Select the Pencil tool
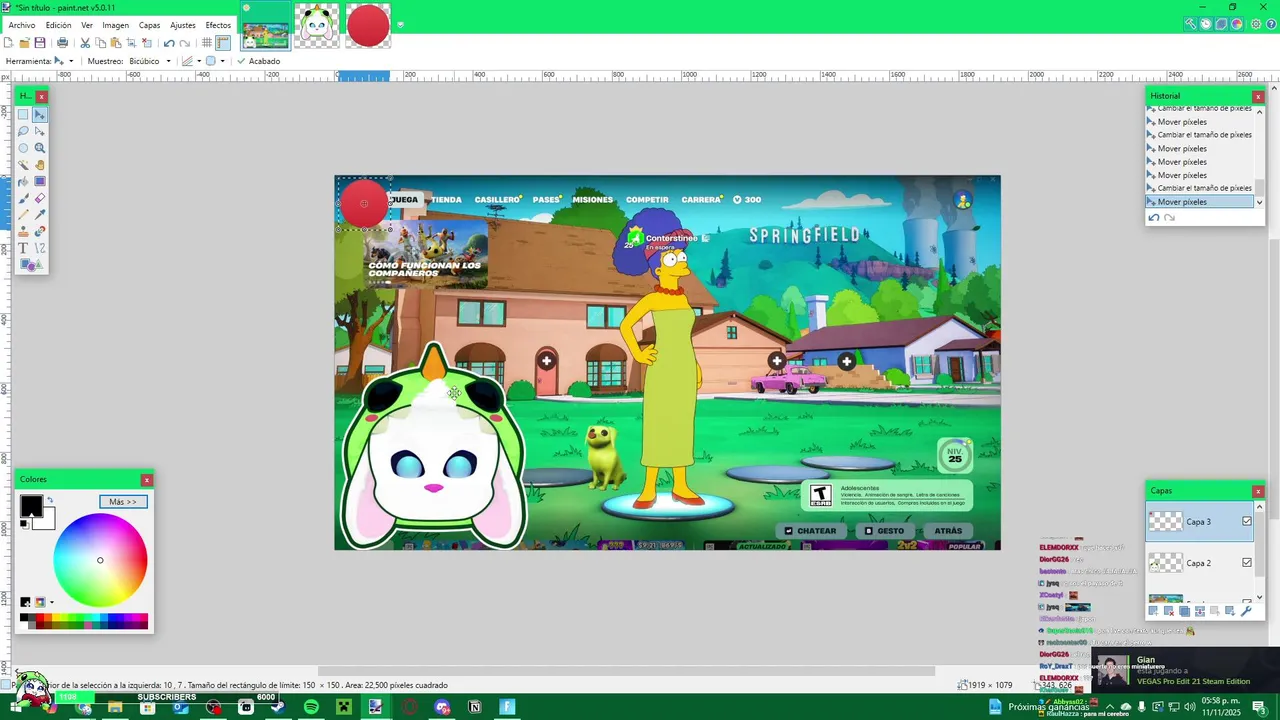Image resolution: width=1280 pixels, height=720 pixels. click(23, 215)
